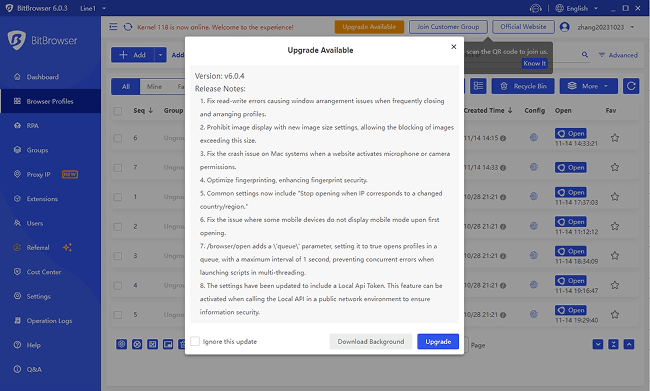
Task: Open Cost Center
Action: coord(44,272)
